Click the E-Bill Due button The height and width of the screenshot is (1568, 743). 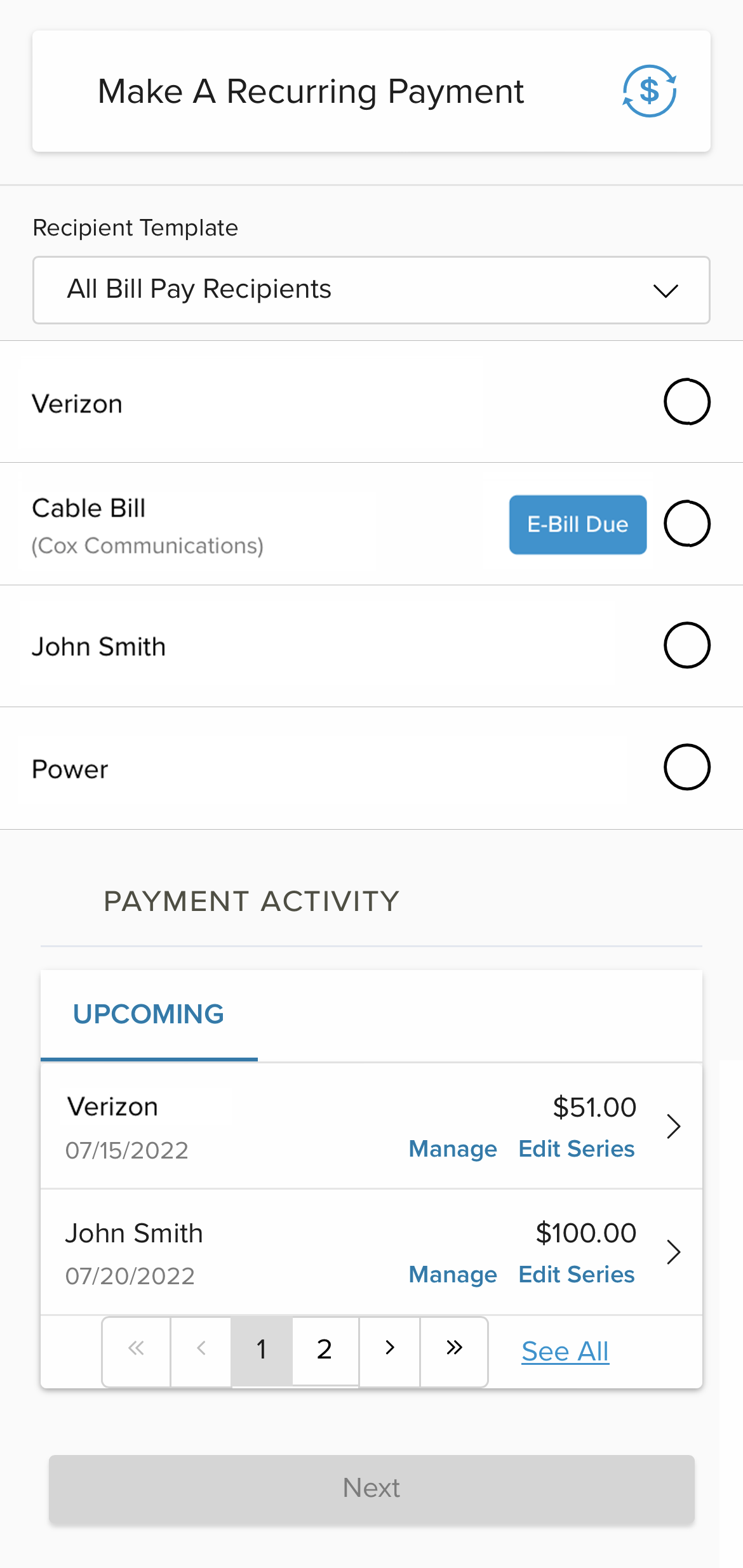click(x=577, y=524)
